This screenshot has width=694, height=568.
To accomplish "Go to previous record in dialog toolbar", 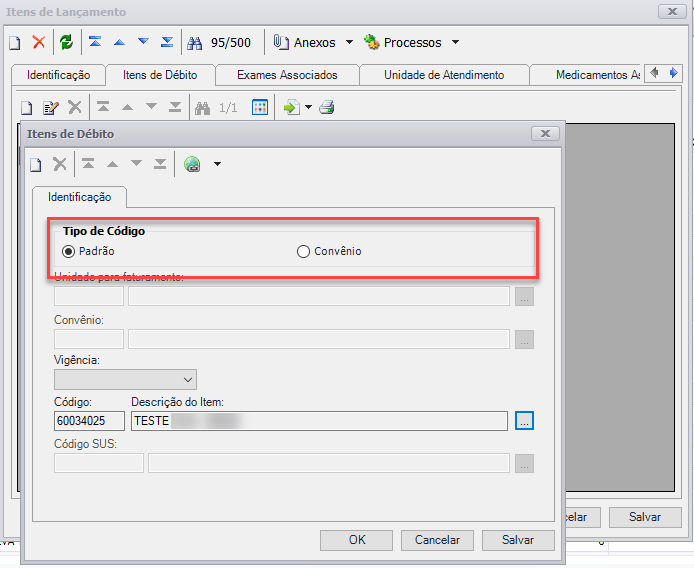I will 112,164.
